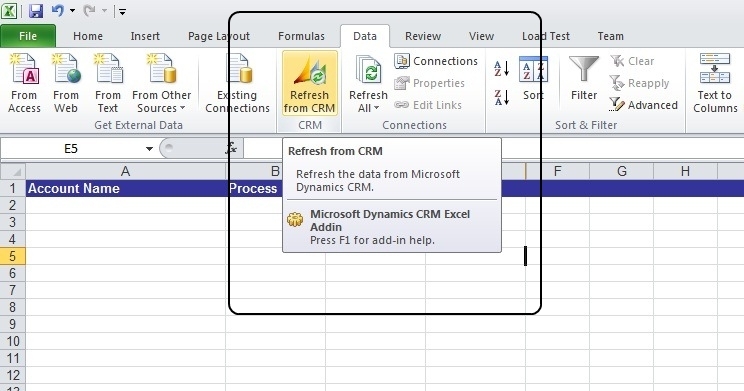Viewport: 744px width, 391px height.
Task: Open the Page Layout ribbon tab
Action: [219, 36]
